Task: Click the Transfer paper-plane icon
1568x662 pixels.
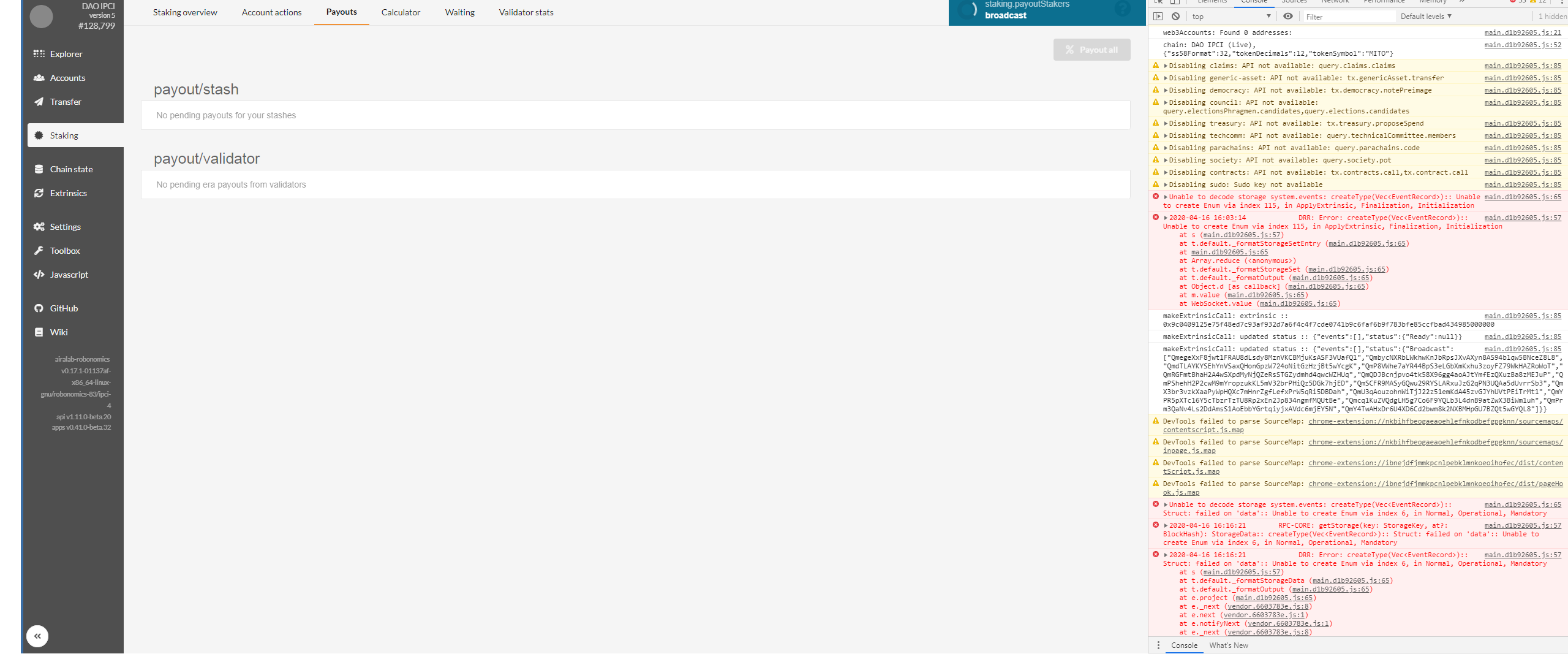Action: pyautogui.click(x=39, y=102)
